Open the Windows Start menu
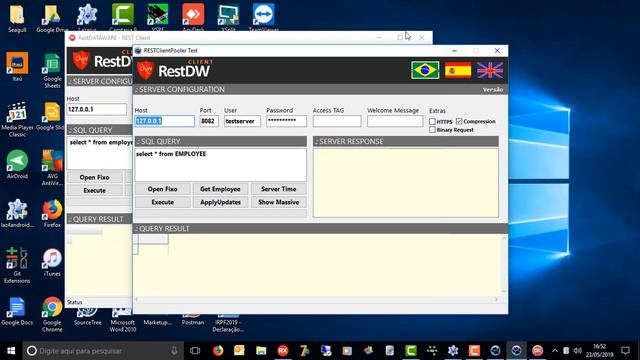 click(11, 351)
